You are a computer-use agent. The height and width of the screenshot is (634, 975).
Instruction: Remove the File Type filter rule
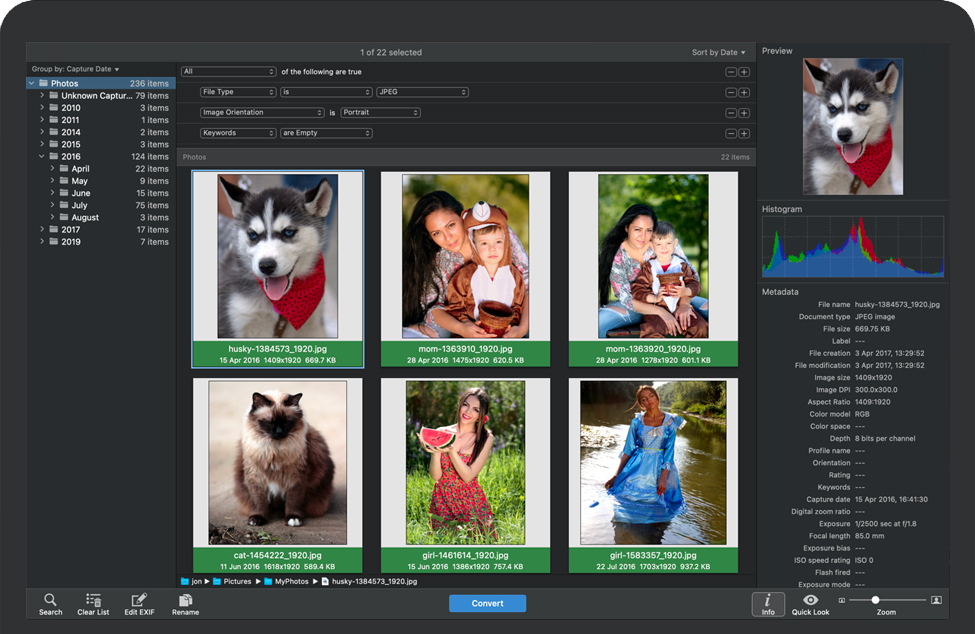click(731, 92)
